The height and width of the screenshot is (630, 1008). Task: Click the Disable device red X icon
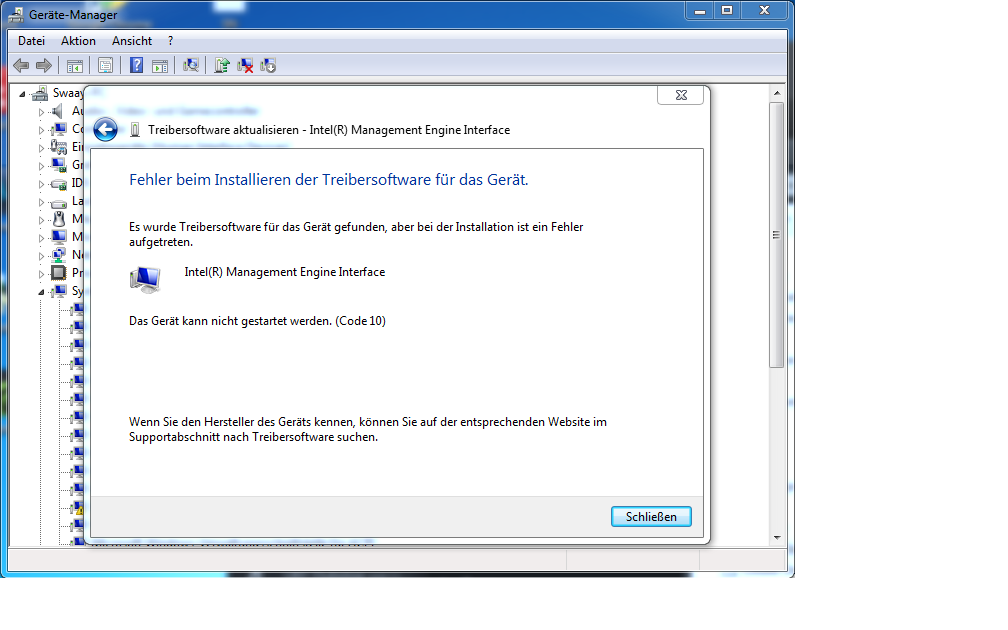point(245,66)
